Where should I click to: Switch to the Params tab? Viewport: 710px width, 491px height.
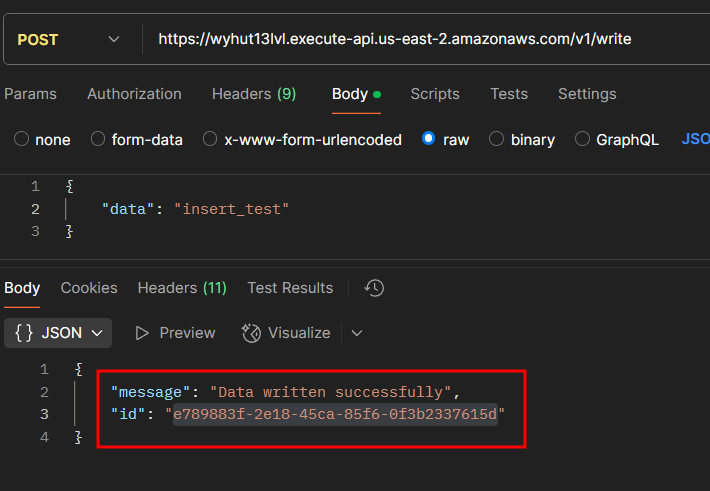[30, 94]
